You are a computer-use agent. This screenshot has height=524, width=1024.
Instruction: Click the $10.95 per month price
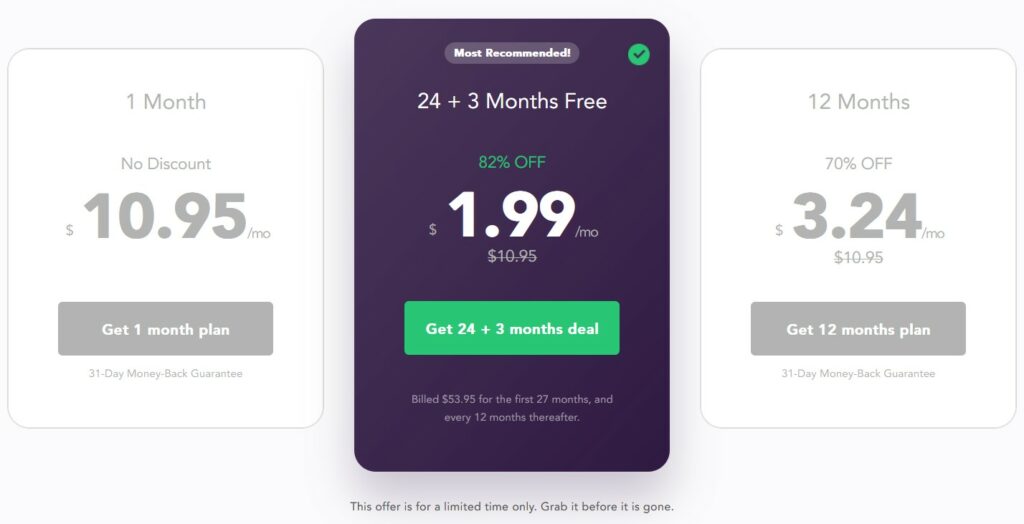pos(168,216)
